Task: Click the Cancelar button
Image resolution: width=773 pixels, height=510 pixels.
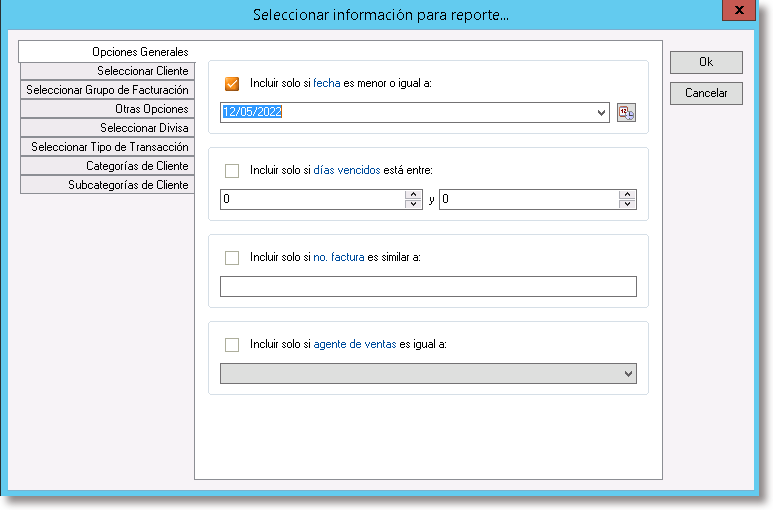Action: (x=706, y=93)
